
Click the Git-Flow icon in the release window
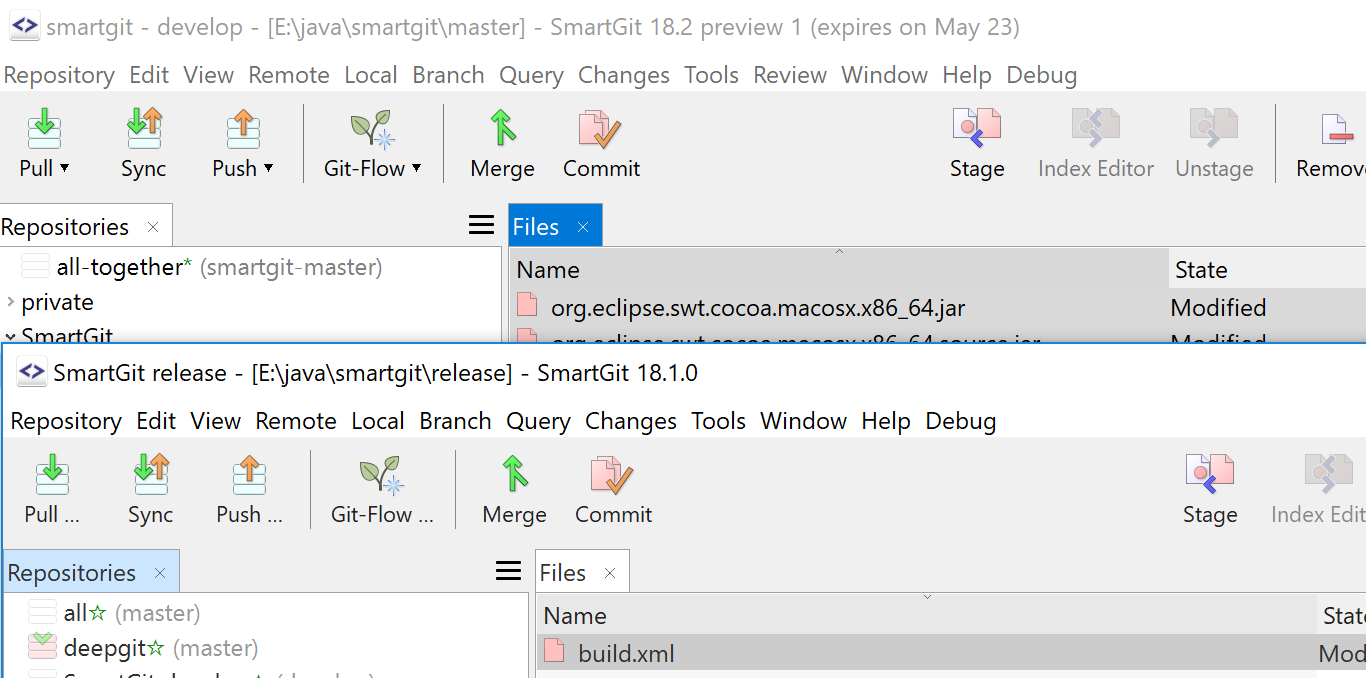pyautogui.click(x=381, y=475)
